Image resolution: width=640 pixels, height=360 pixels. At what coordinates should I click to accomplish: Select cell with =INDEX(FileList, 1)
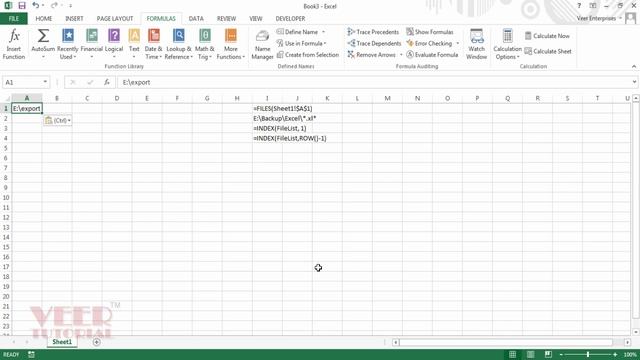(267, 129)
